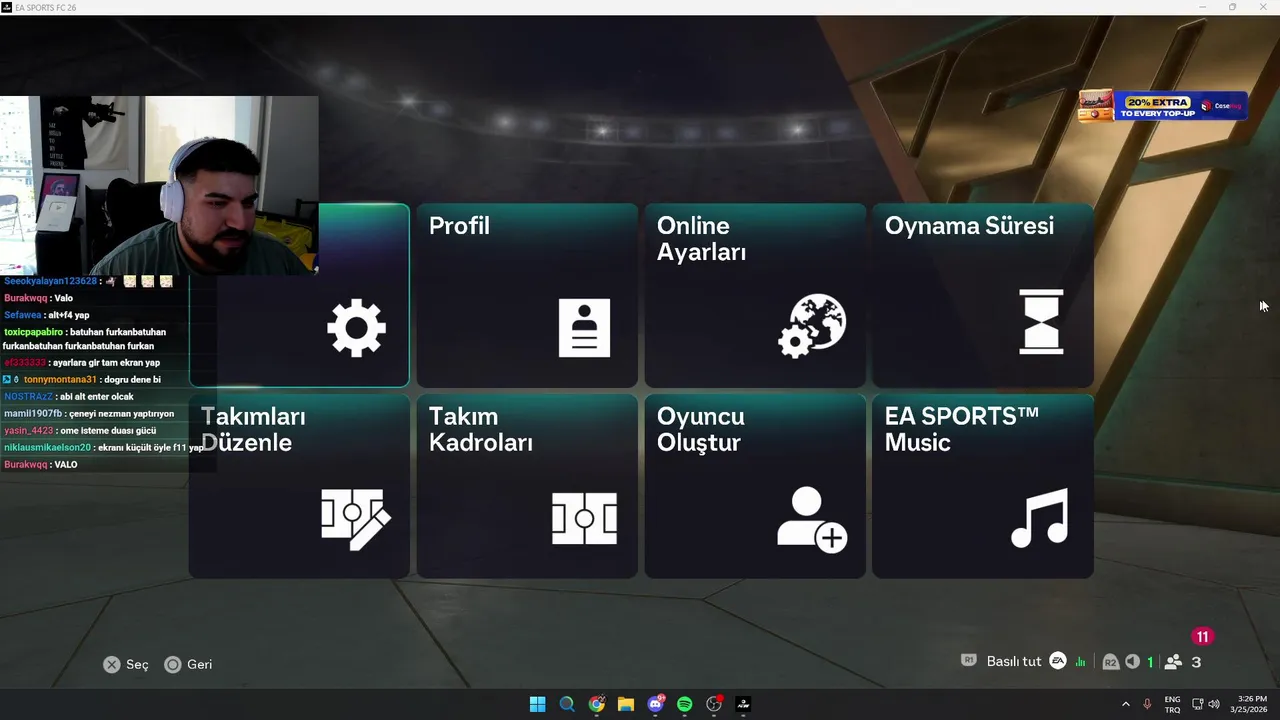Click yasin_4423's chat message

(80, 431)
